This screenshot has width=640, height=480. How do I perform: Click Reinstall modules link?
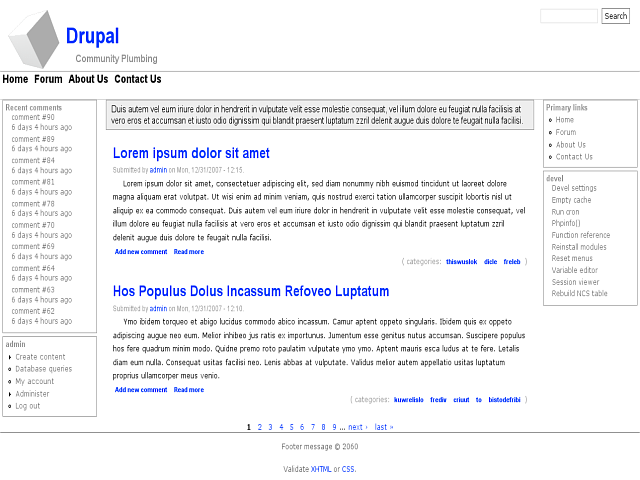click(x=579, y=247)
